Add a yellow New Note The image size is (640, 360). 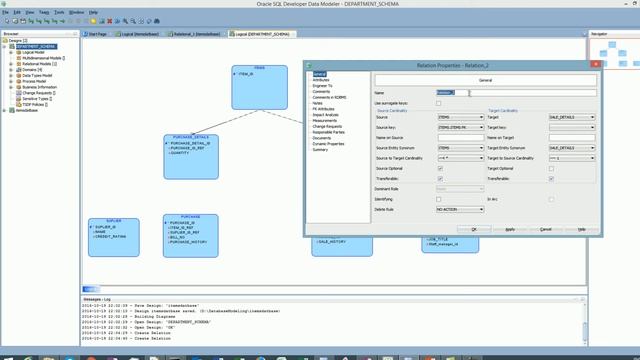pos(93,21)
